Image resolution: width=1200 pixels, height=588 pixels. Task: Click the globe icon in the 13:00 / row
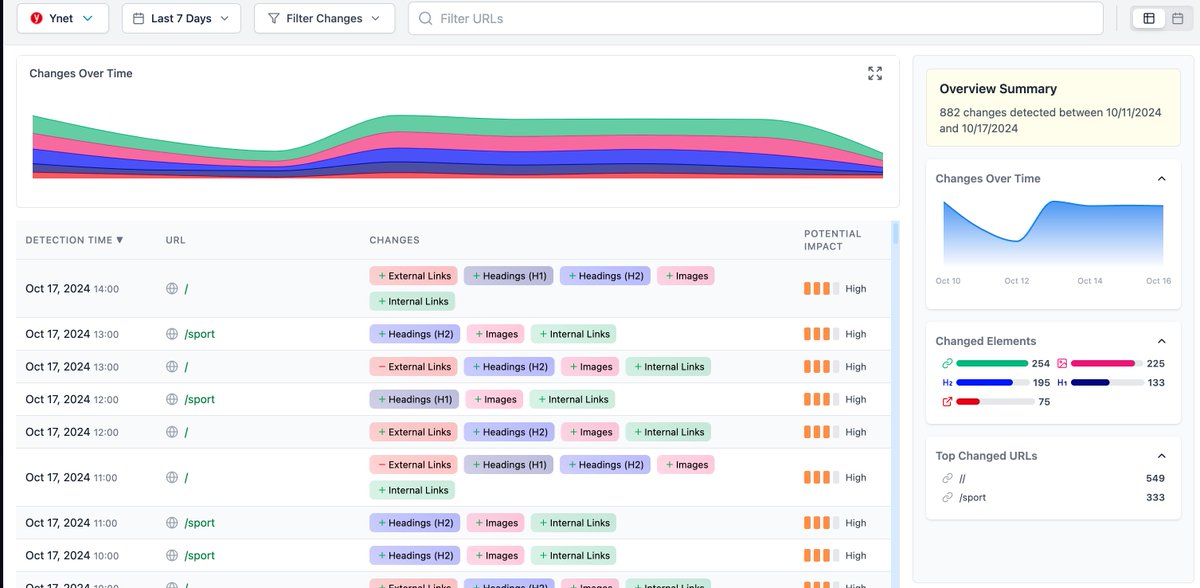pos(172,366)
